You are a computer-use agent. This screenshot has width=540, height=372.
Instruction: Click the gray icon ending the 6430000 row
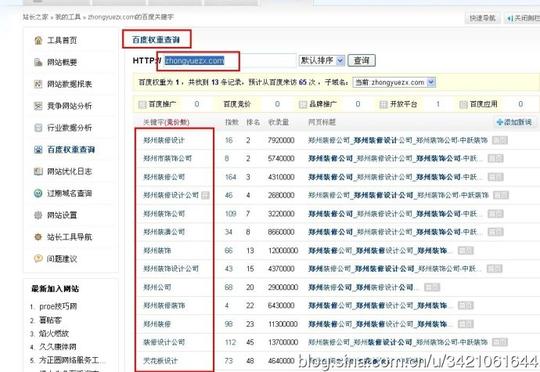[466, 306]
